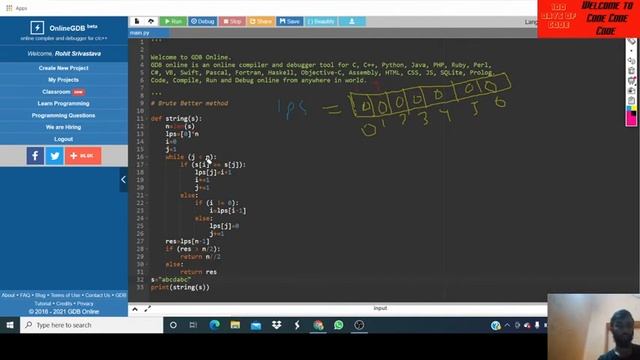The image size is (640, 360).
Task: Click the help question mark tray icon
Action: (496, 325)
